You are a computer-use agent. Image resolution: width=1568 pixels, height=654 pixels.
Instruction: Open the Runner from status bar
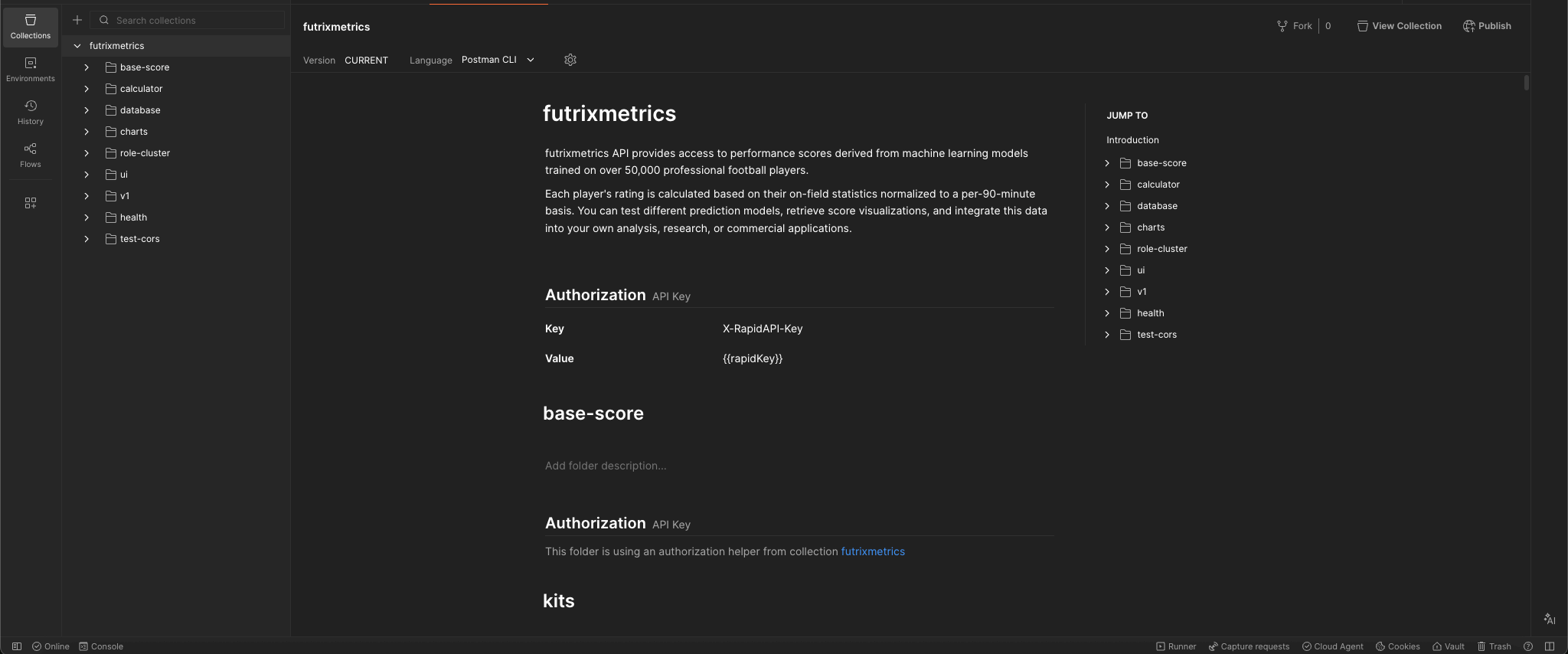pyautogui.click(x=1176, y=646)
